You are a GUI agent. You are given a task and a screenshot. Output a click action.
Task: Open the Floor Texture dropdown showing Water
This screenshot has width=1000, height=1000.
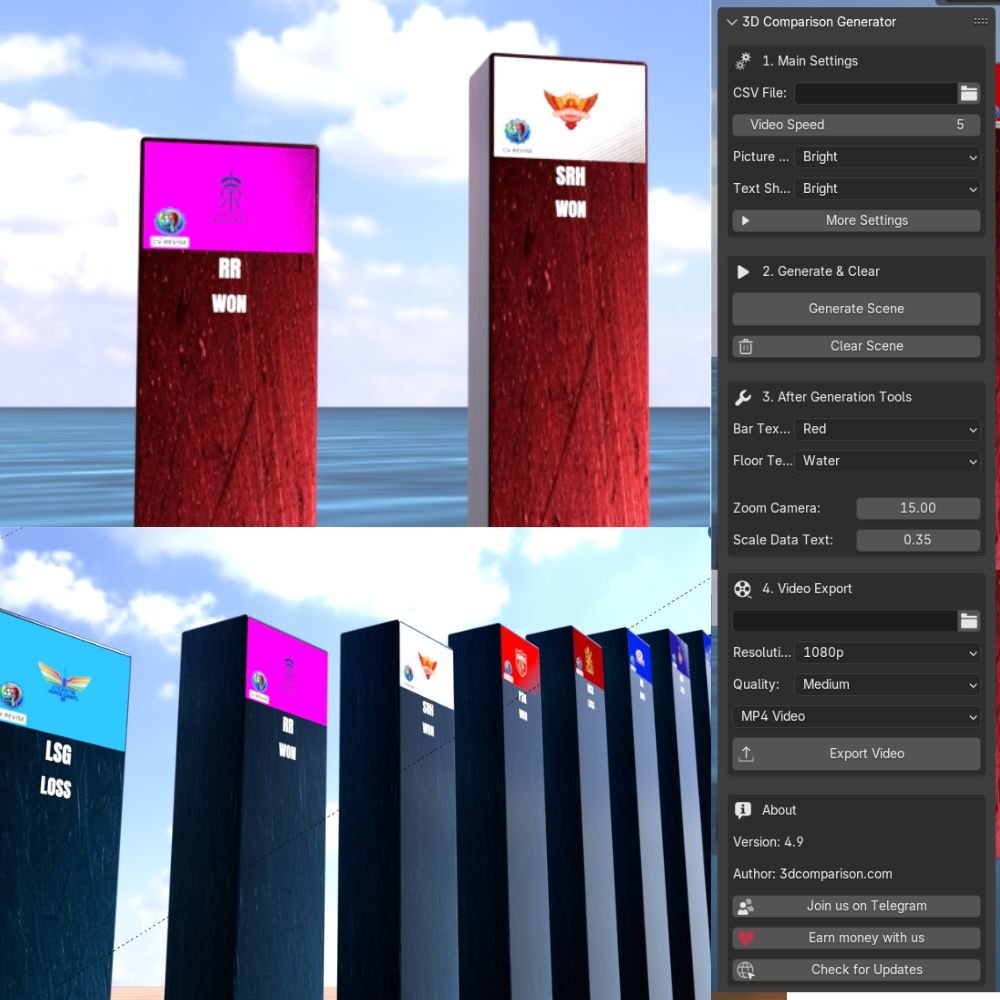pyautogui.click(x=886, y=460)
